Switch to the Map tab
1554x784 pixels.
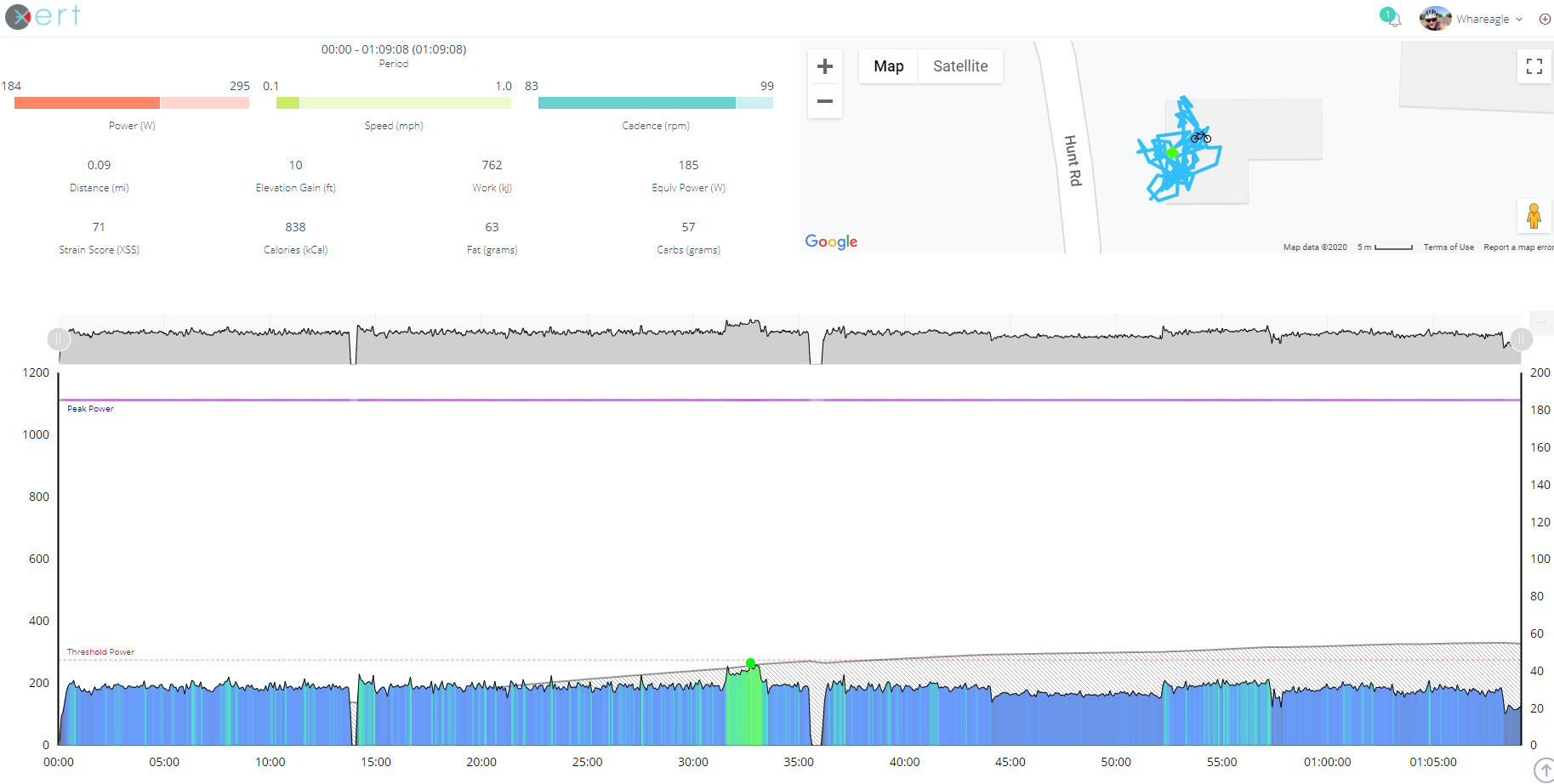click(887, 65)
